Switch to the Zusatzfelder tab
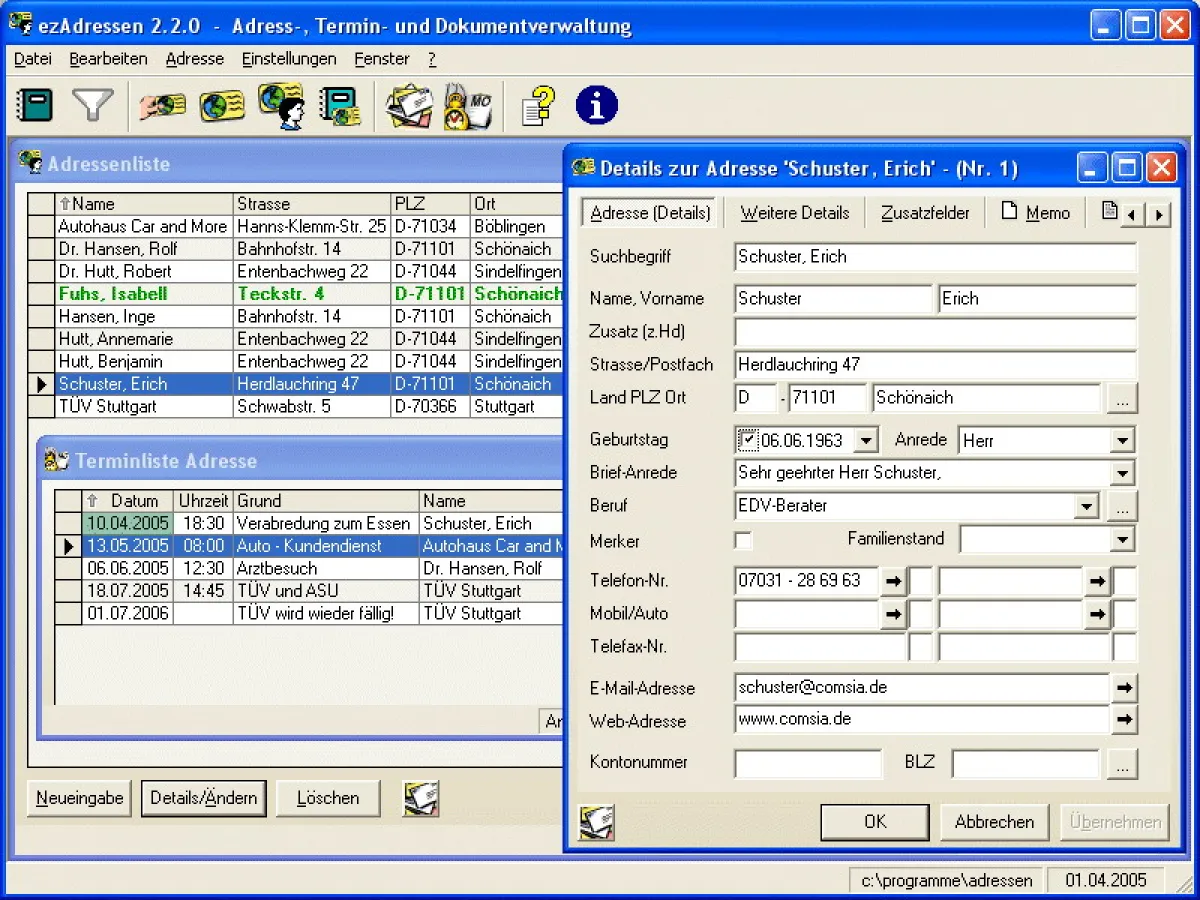 click(x=925, y=213)
